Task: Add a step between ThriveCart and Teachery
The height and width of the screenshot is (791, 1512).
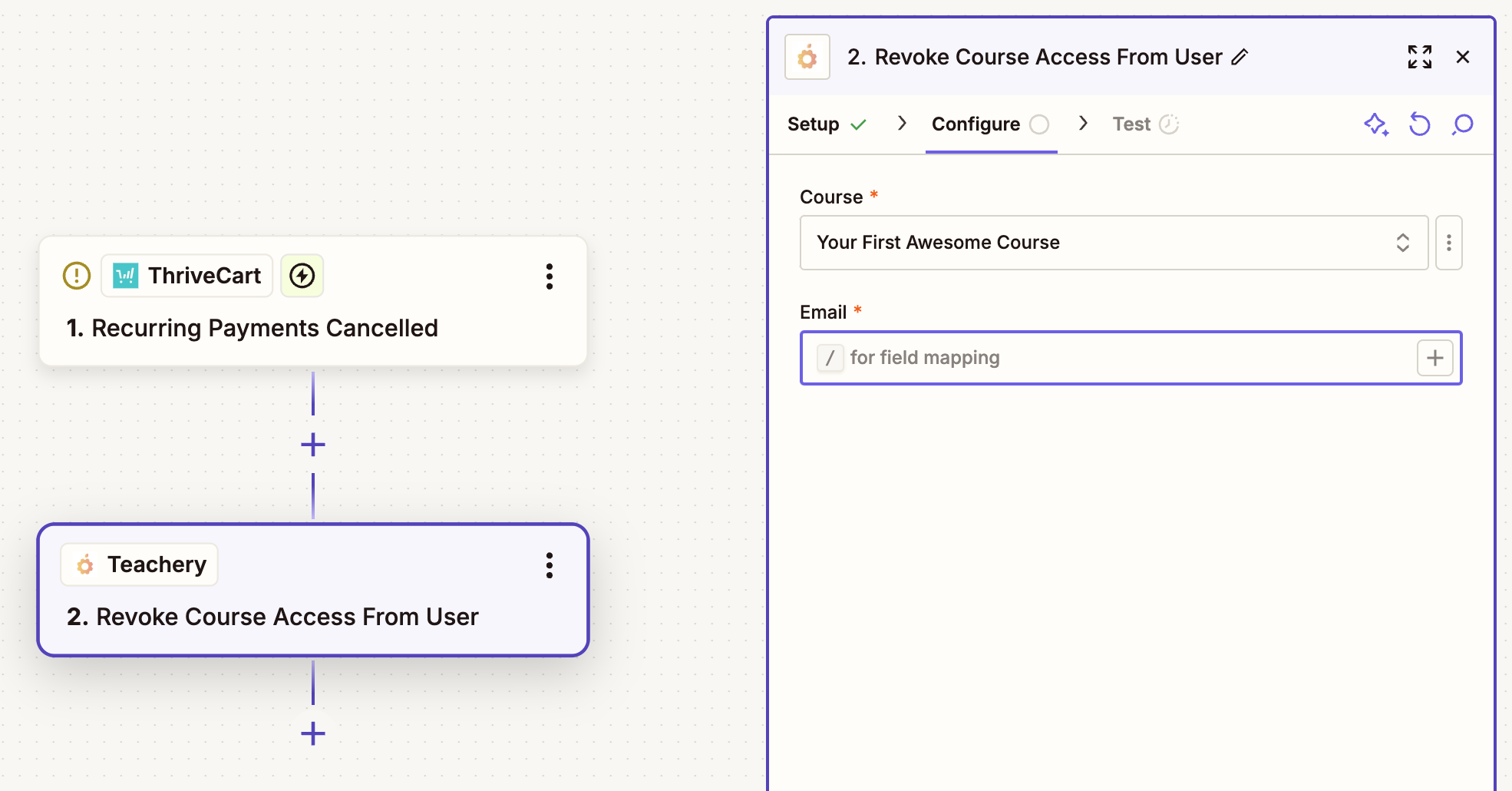Action: coord(313,445)
